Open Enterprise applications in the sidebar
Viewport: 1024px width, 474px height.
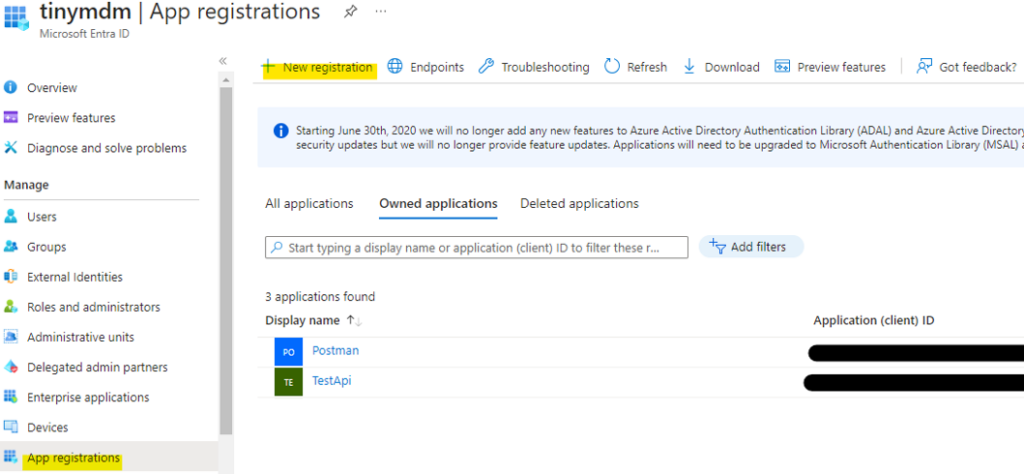point(88,397)
